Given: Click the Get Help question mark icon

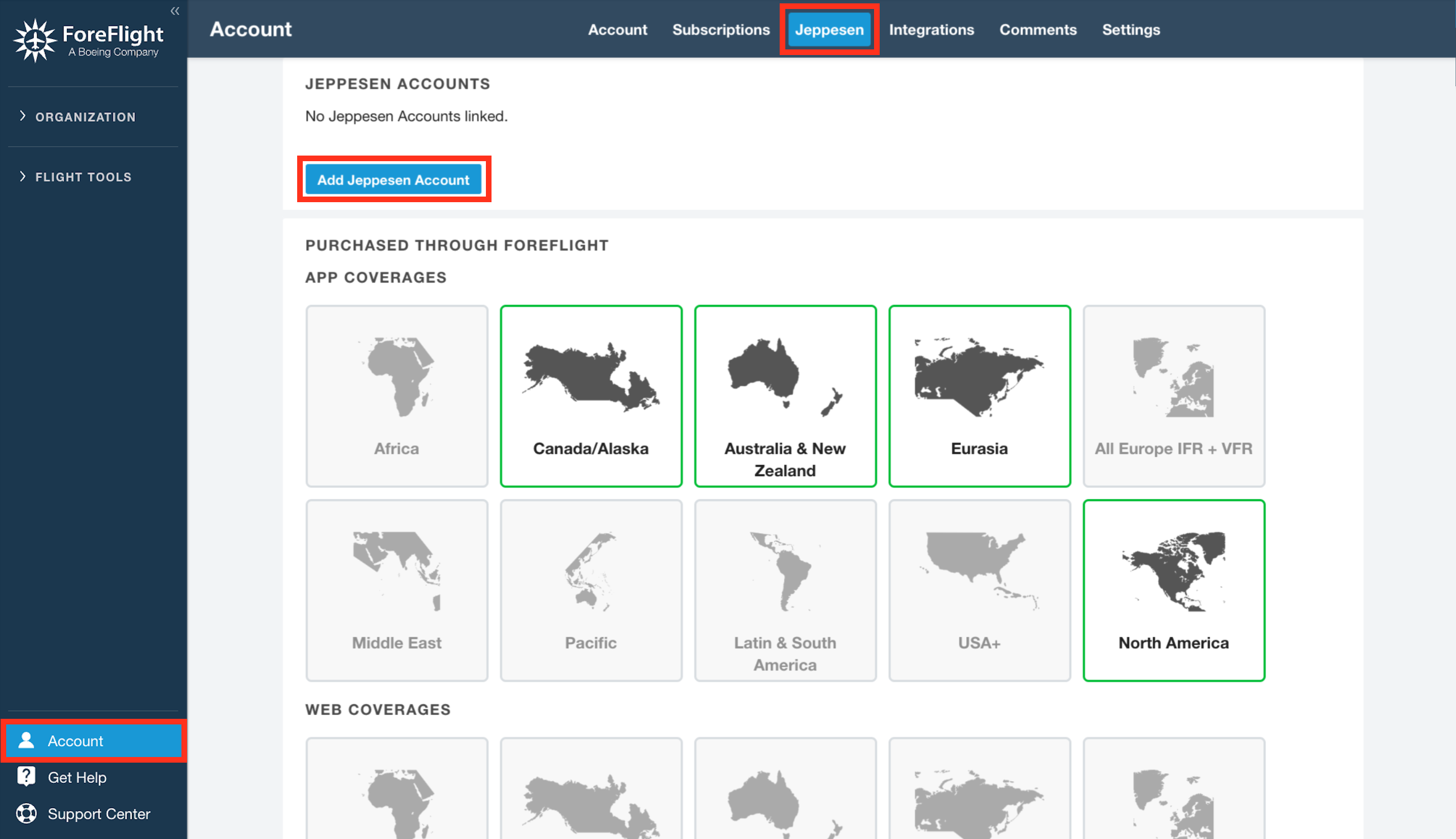Looking at the screenshot, I should coord(26,777).
